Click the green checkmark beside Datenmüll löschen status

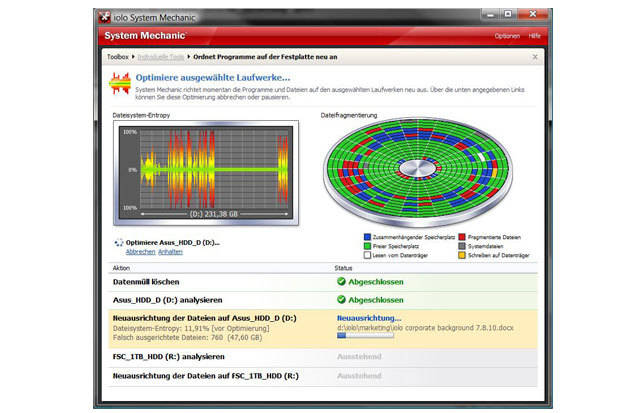click(x=341, y=281)
